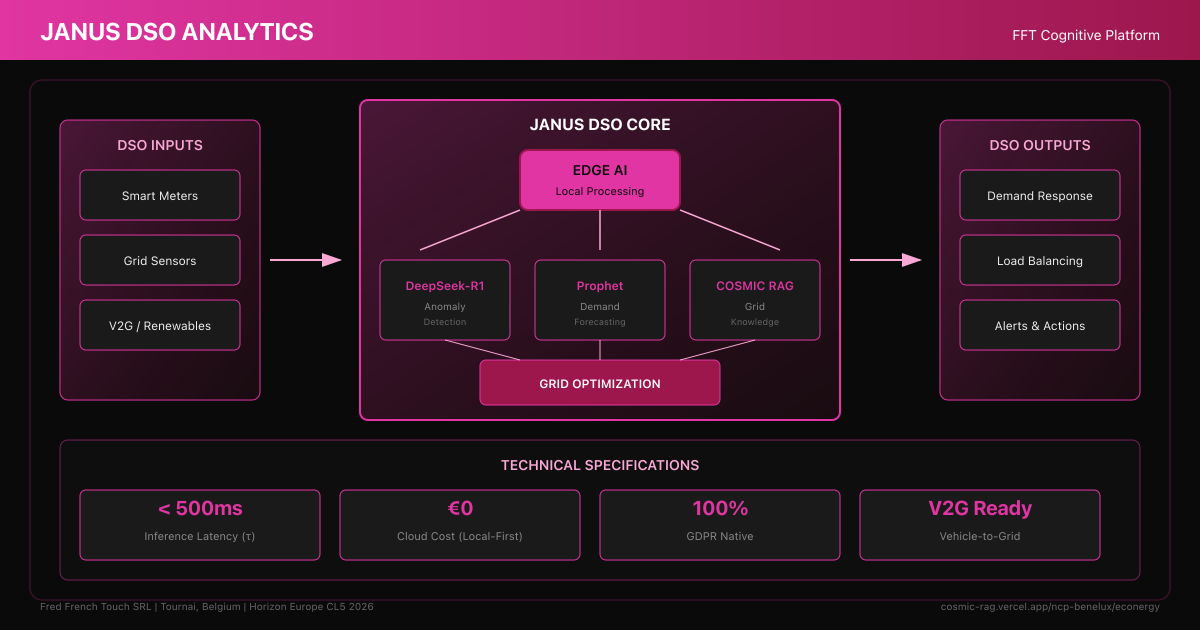Select the JANUS DSO ANALYTICS header
1200x630 pixels.
(176, 31)
